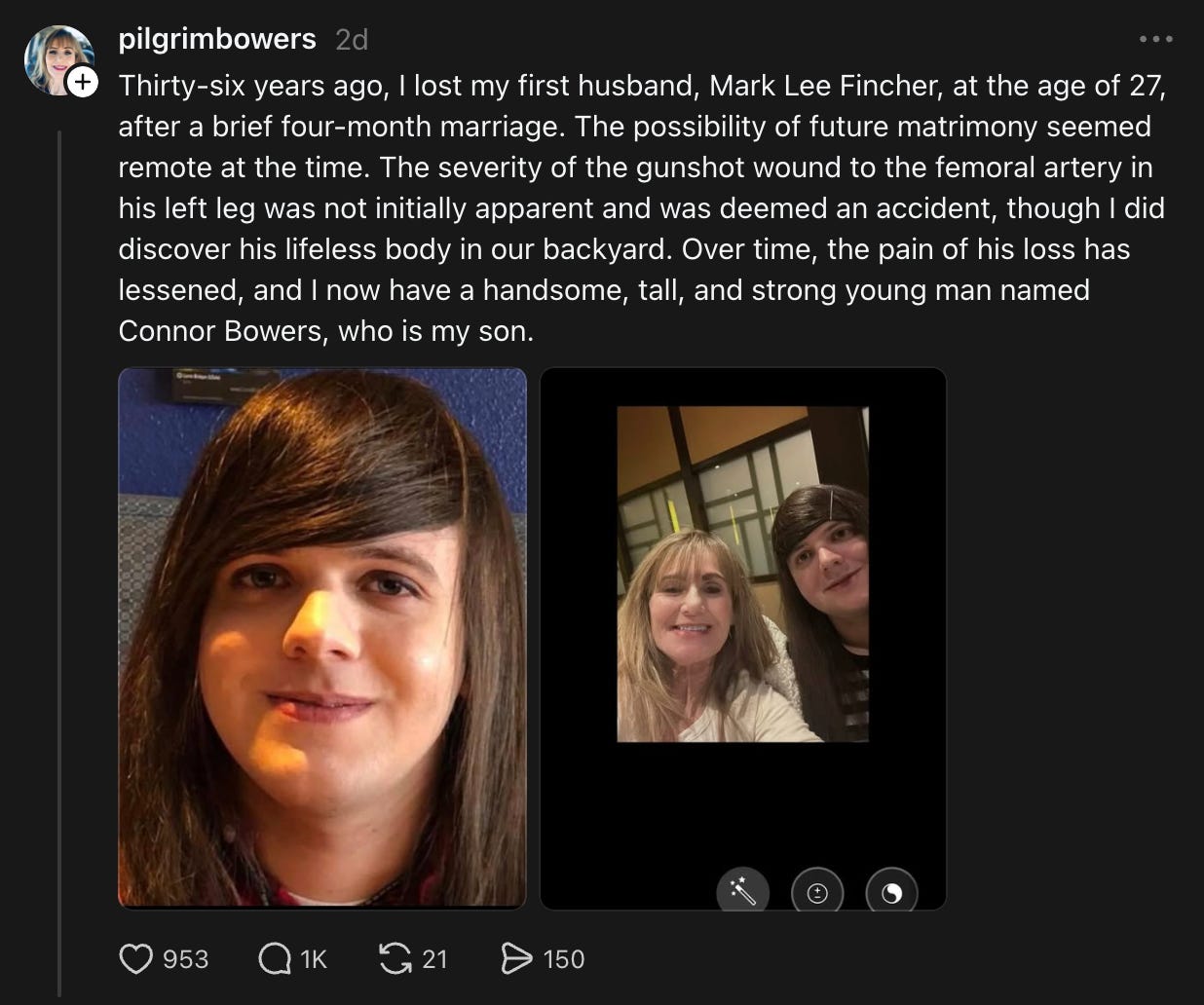Click the post text starting "Thirty-six years ago"
The height and width of the screenshot is (1005, 1204).
[x=642, y=208]
